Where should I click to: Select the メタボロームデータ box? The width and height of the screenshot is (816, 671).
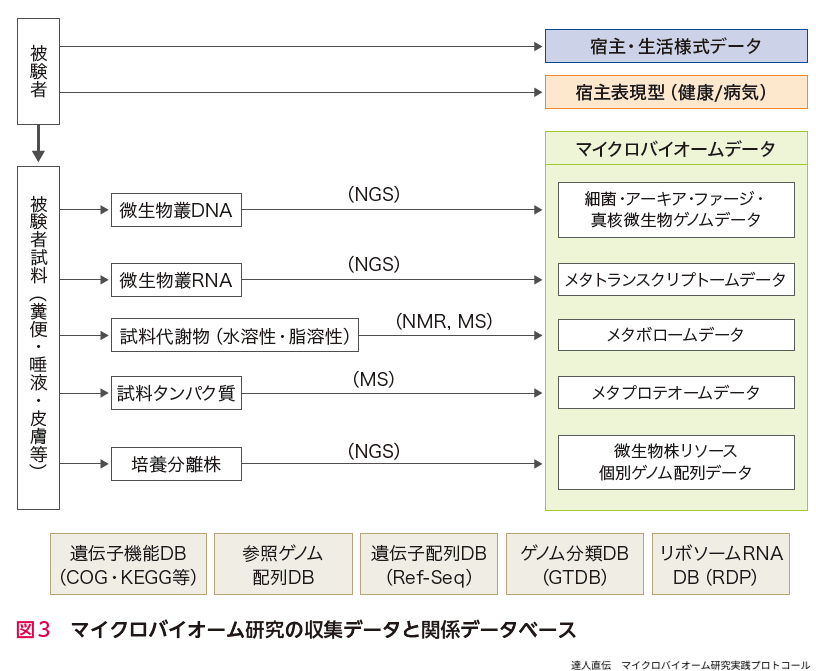676,335
